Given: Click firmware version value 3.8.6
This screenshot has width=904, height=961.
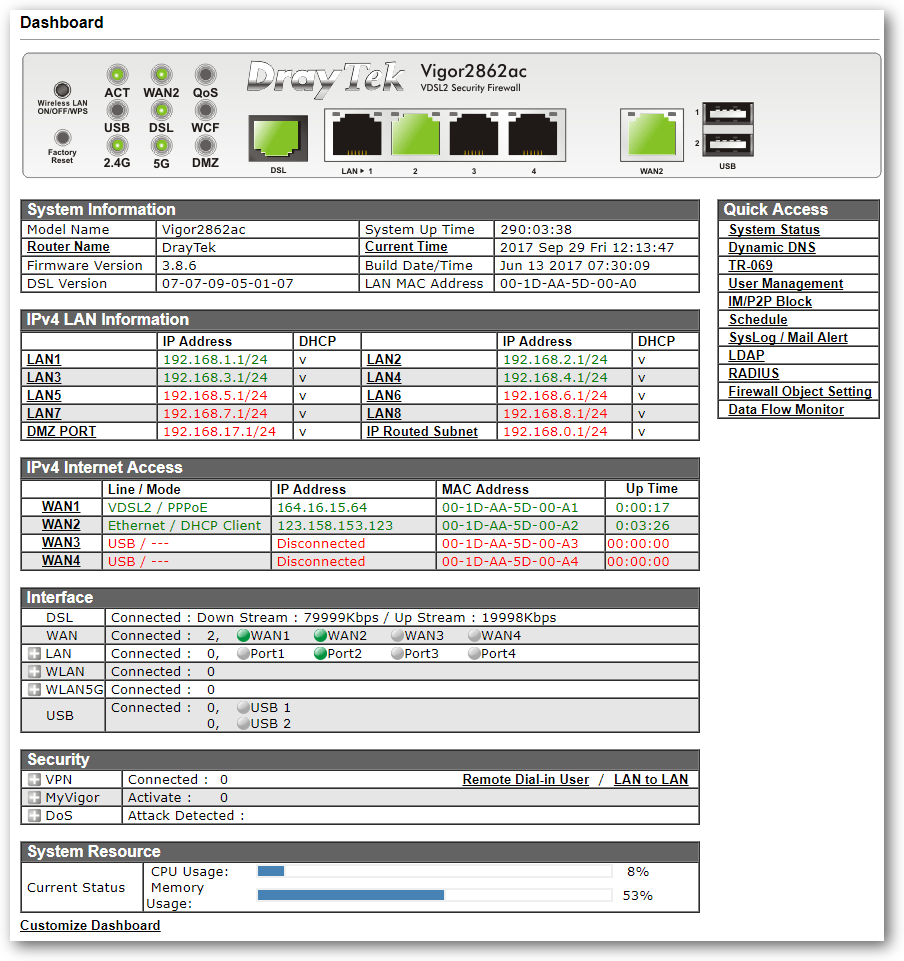Looking at the screenshot, I should (x=179, y=266).
